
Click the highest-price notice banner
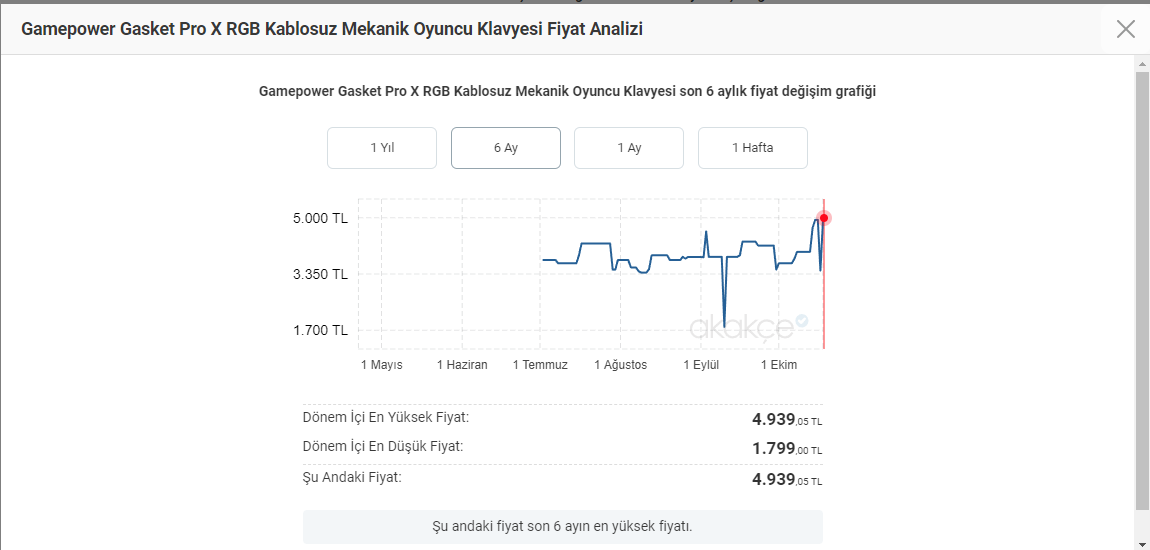562,526
